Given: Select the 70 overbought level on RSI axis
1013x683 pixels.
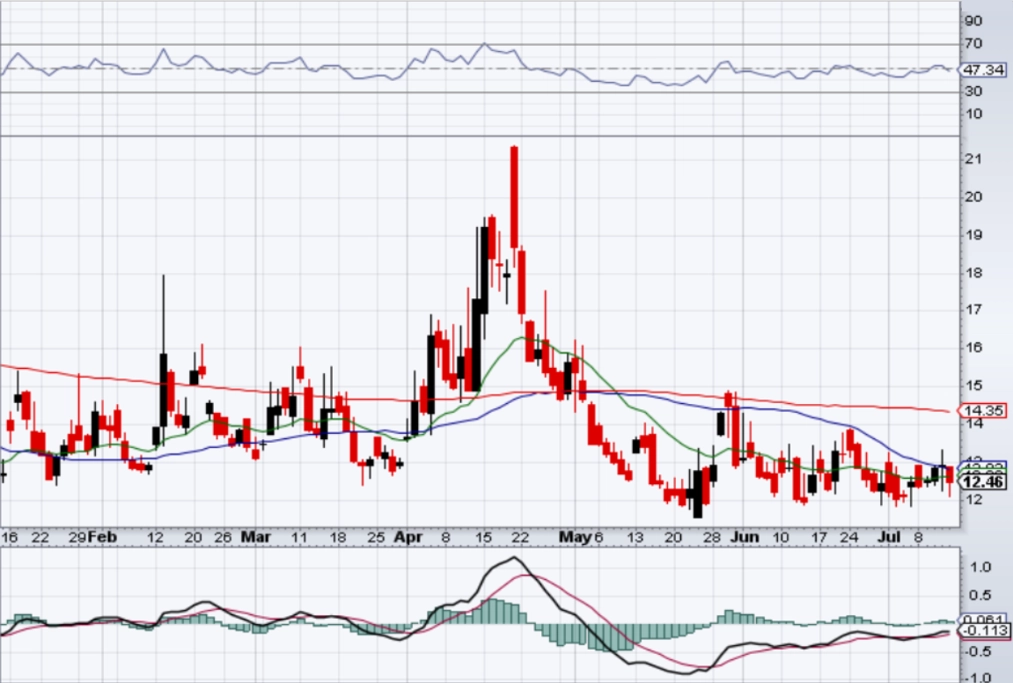Looking at the screenshot, I should [973, 44].
